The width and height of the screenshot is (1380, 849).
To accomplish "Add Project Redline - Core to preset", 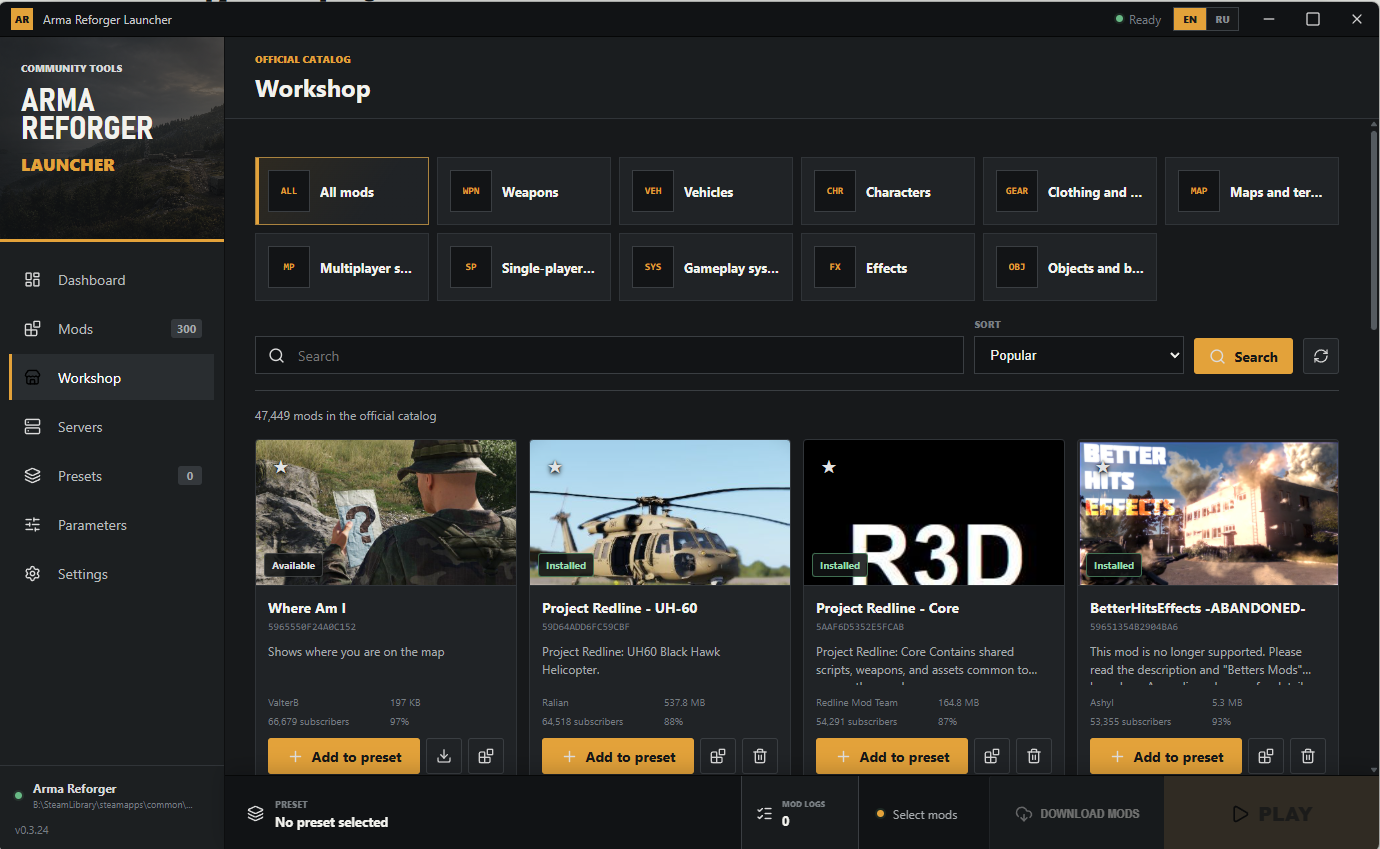I will 892,756.
